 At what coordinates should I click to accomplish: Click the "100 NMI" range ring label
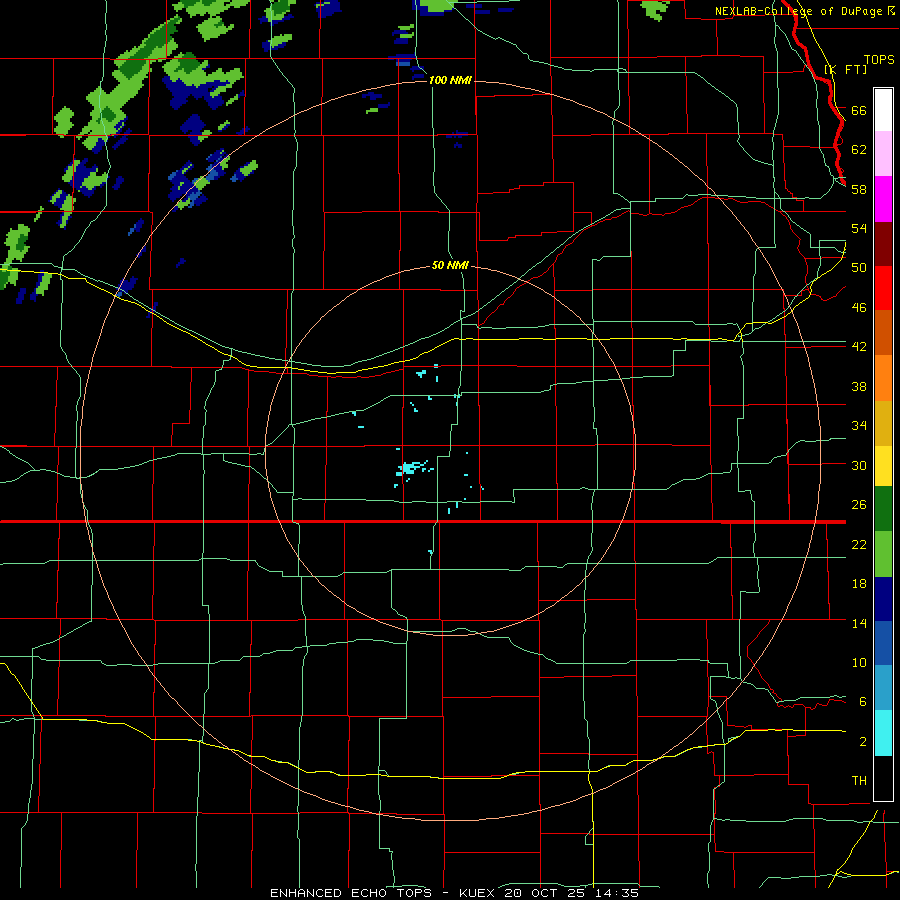(x=450, y=80)
